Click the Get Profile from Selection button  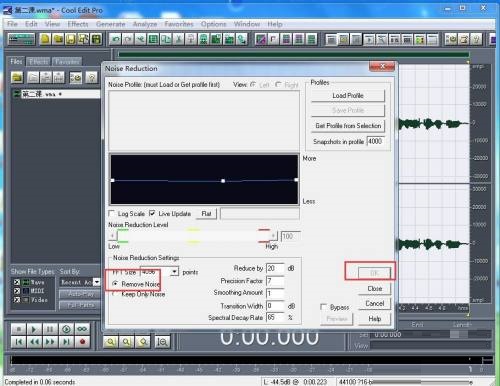coord(348,126)
